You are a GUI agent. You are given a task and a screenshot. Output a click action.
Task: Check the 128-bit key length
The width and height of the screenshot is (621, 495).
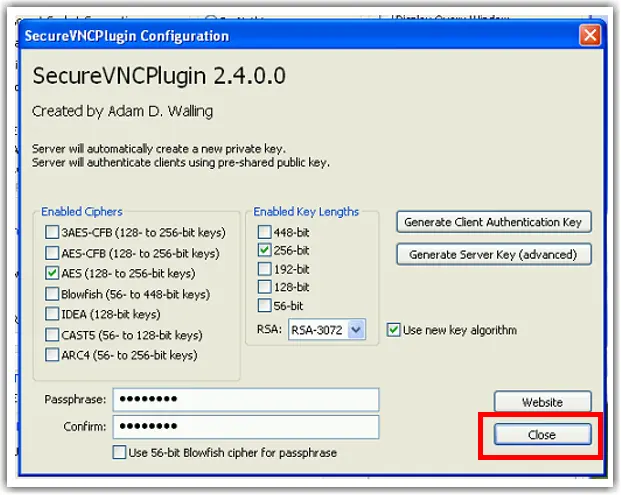264,287
